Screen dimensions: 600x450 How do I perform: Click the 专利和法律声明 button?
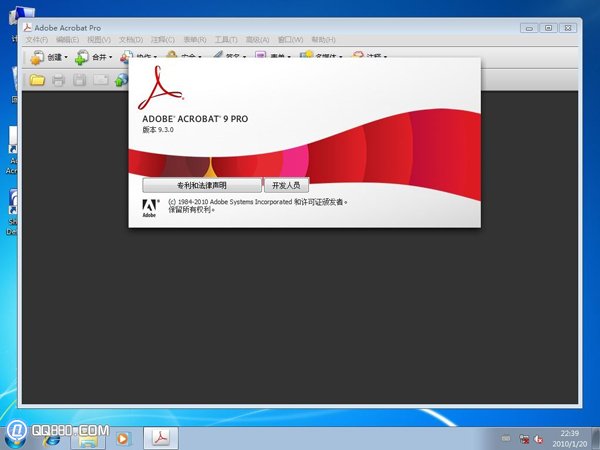pyautogui.click(x=202, y=185)
